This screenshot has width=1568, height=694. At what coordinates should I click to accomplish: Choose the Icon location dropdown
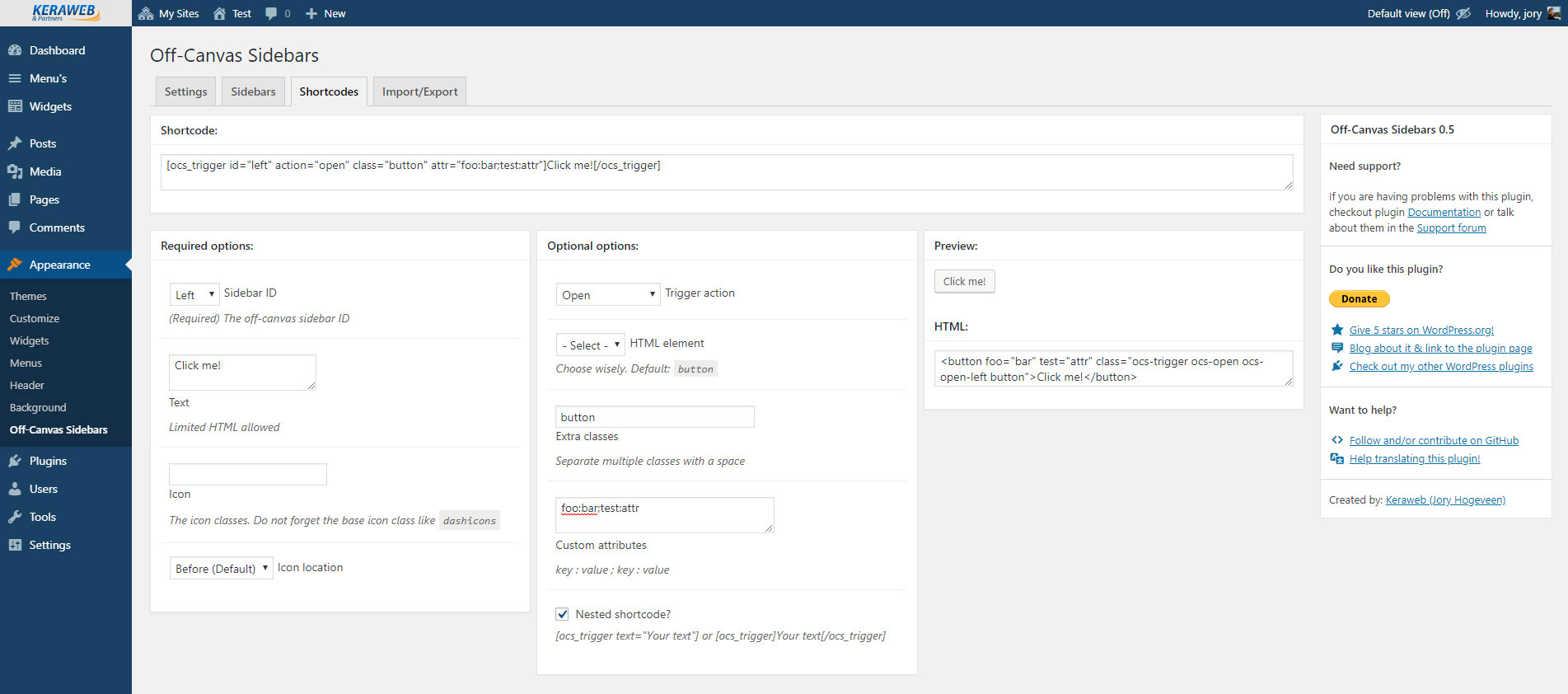(221, 568)
